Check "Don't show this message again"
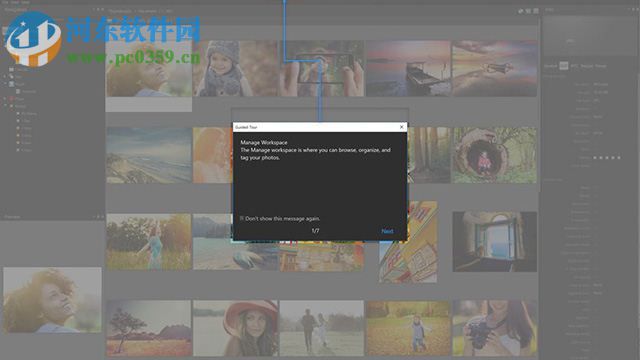Viewport: 640px width, 360px height. click(242, 219)
